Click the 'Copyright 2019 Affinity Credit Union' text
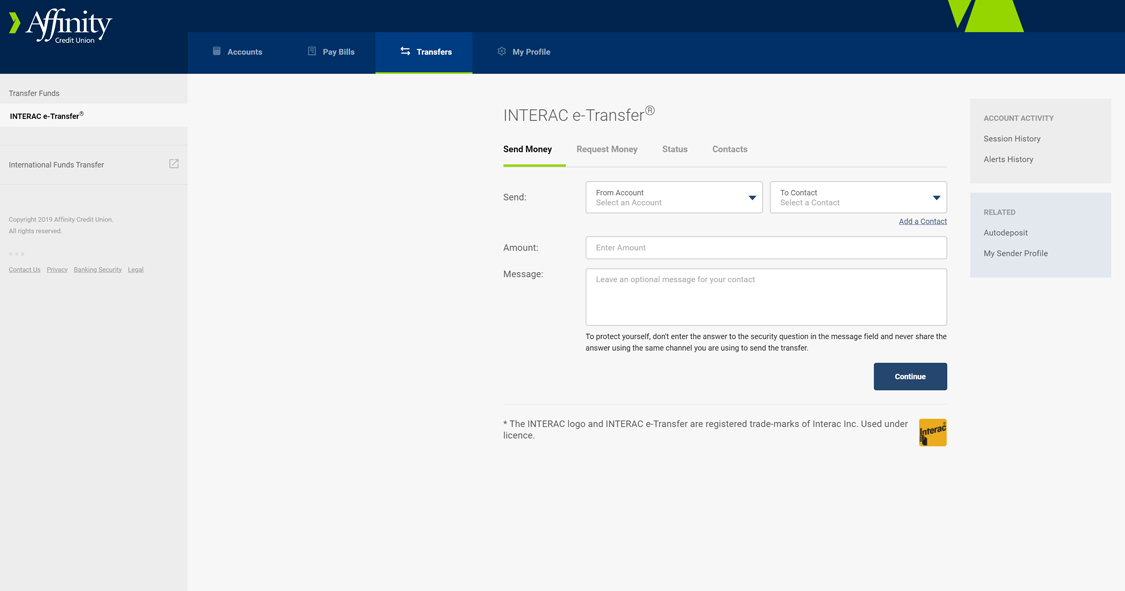The image size is (1125, 591). click(61, 219)
